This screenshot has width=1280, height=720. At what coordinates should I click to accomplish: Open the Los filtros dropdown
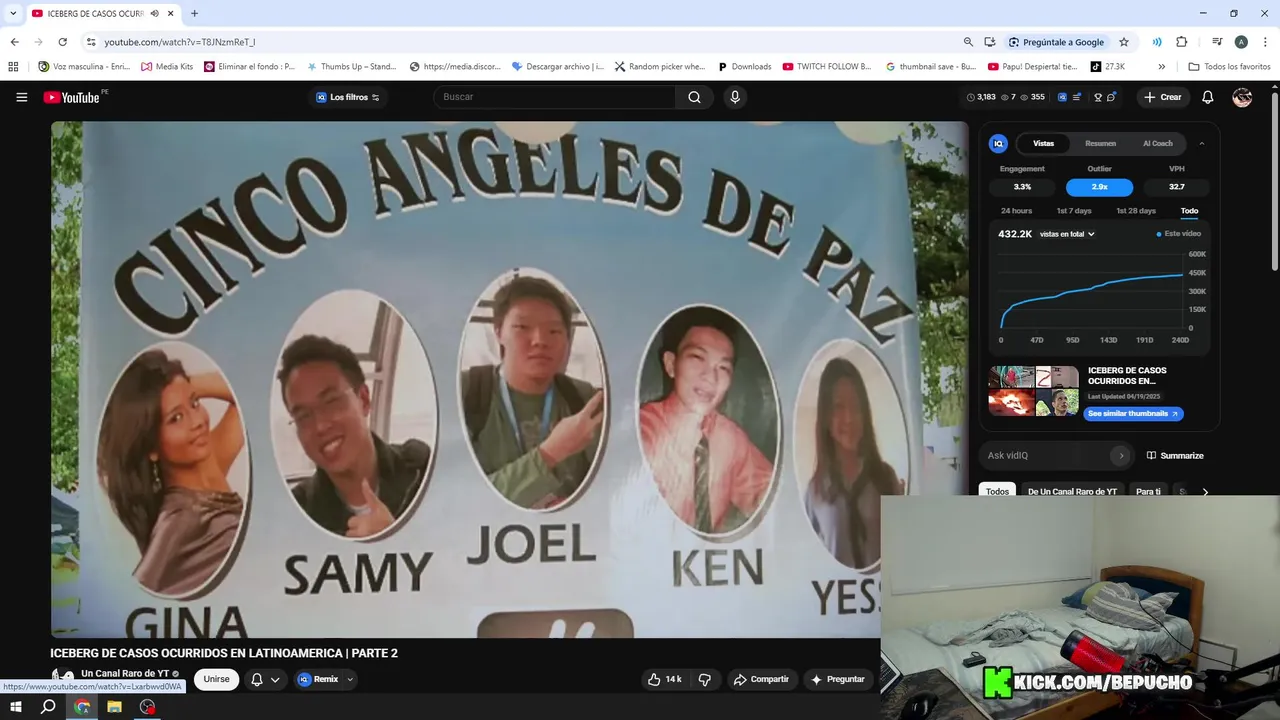(348, 97)
